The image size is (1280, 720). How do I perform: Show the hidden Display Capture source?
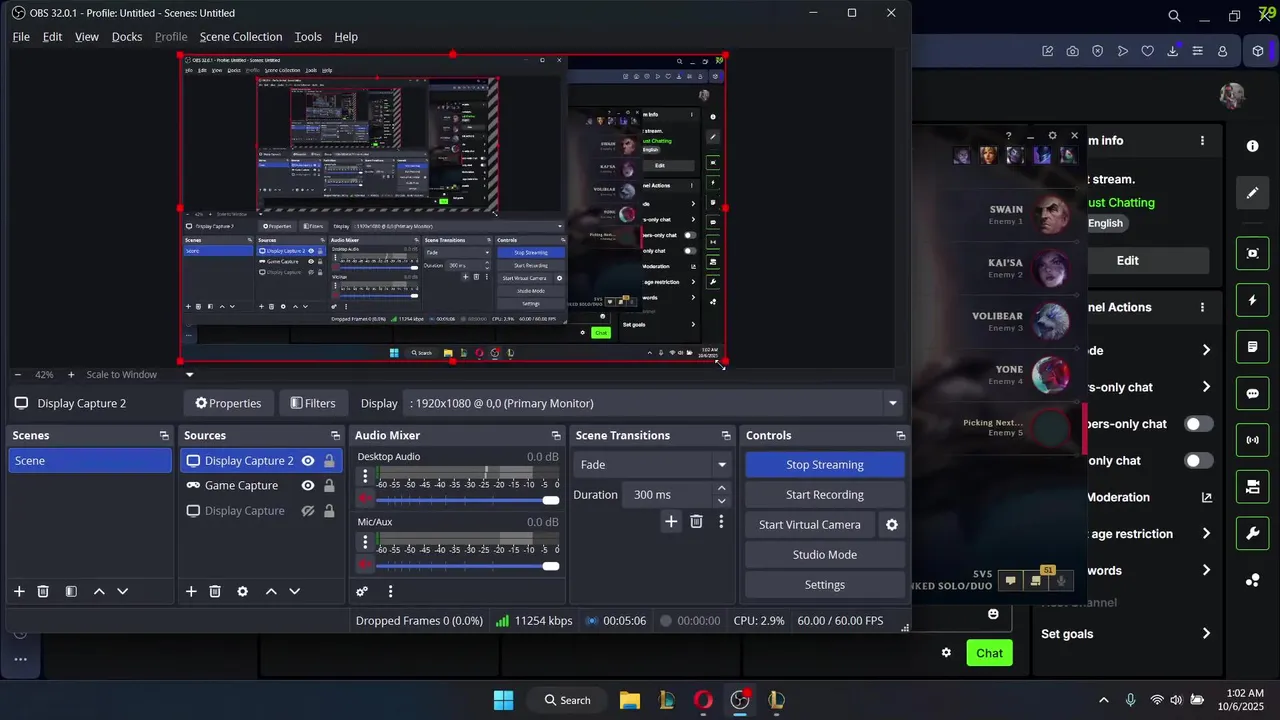tap(308, 511)
